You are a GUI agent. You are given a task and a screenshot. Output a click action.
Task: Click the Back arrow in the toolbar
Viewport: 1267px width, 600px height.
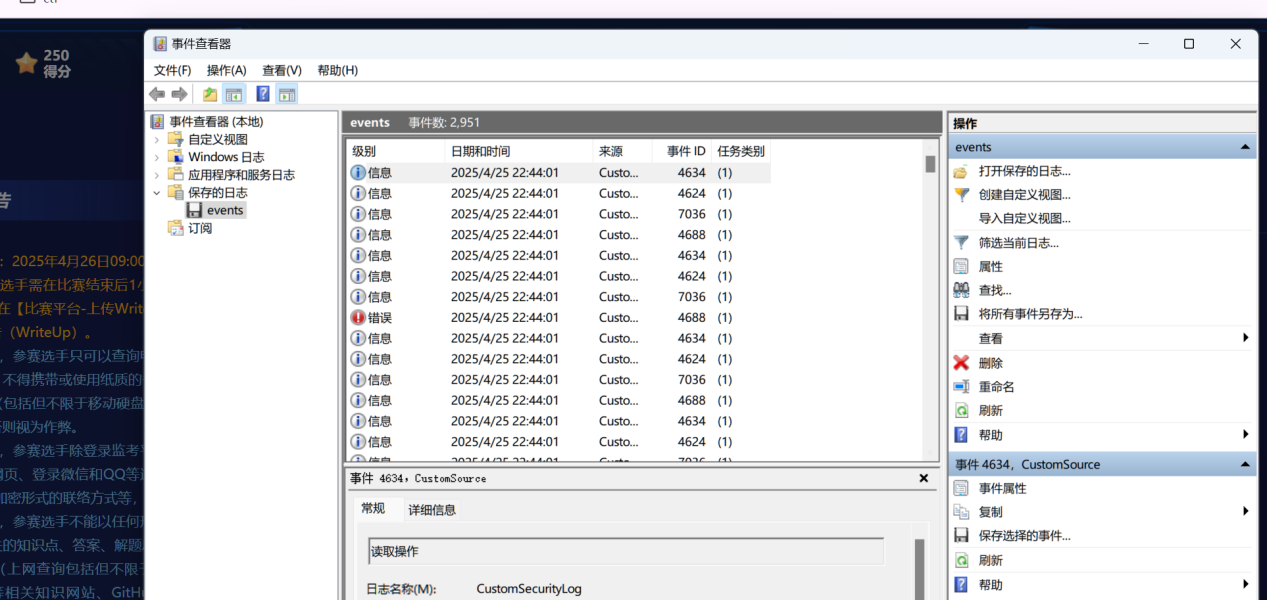tap(157, 94)
